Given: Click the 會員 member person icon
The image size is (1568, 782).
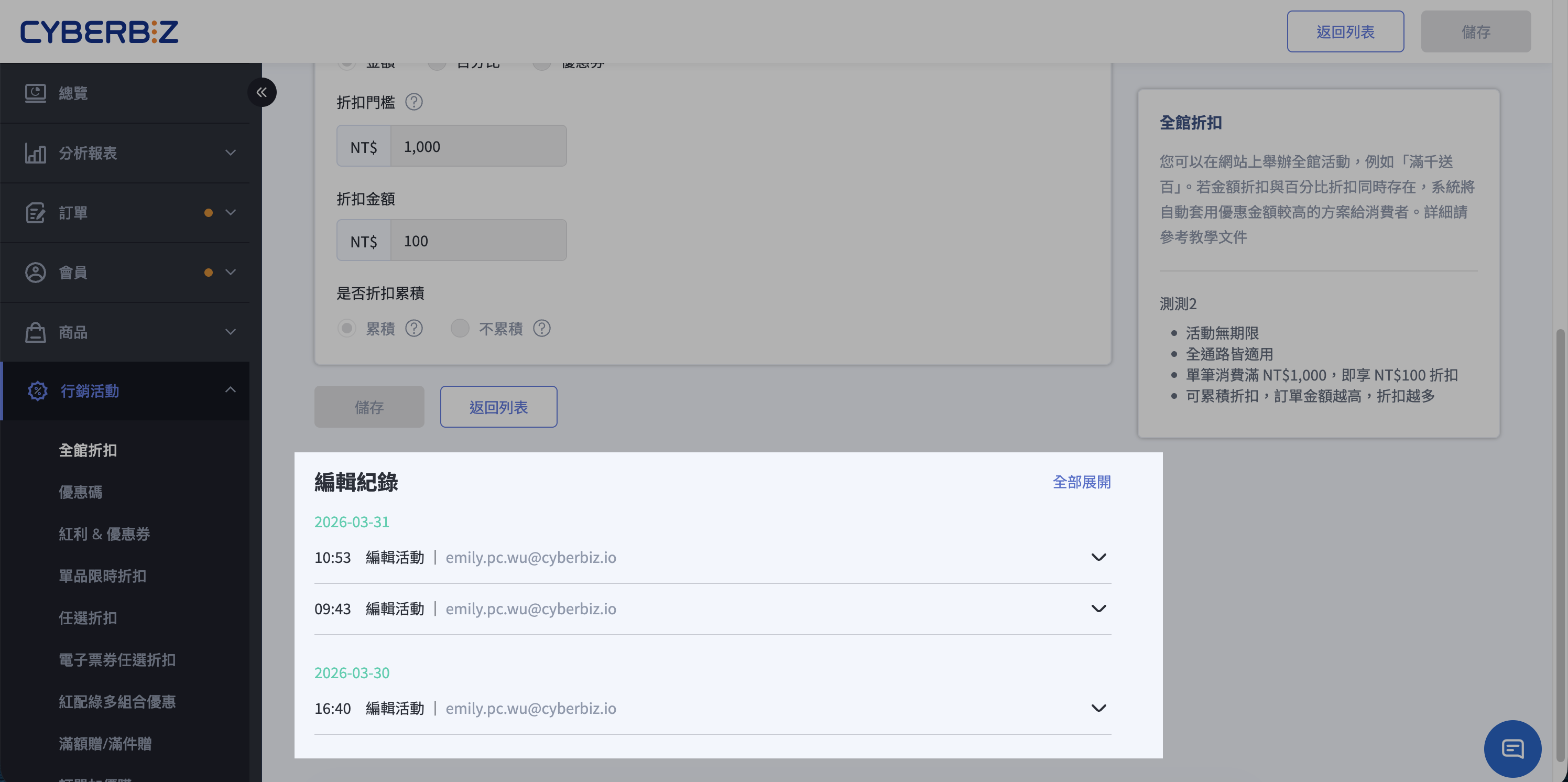Looking at the screenshot, I should [35, 273].
